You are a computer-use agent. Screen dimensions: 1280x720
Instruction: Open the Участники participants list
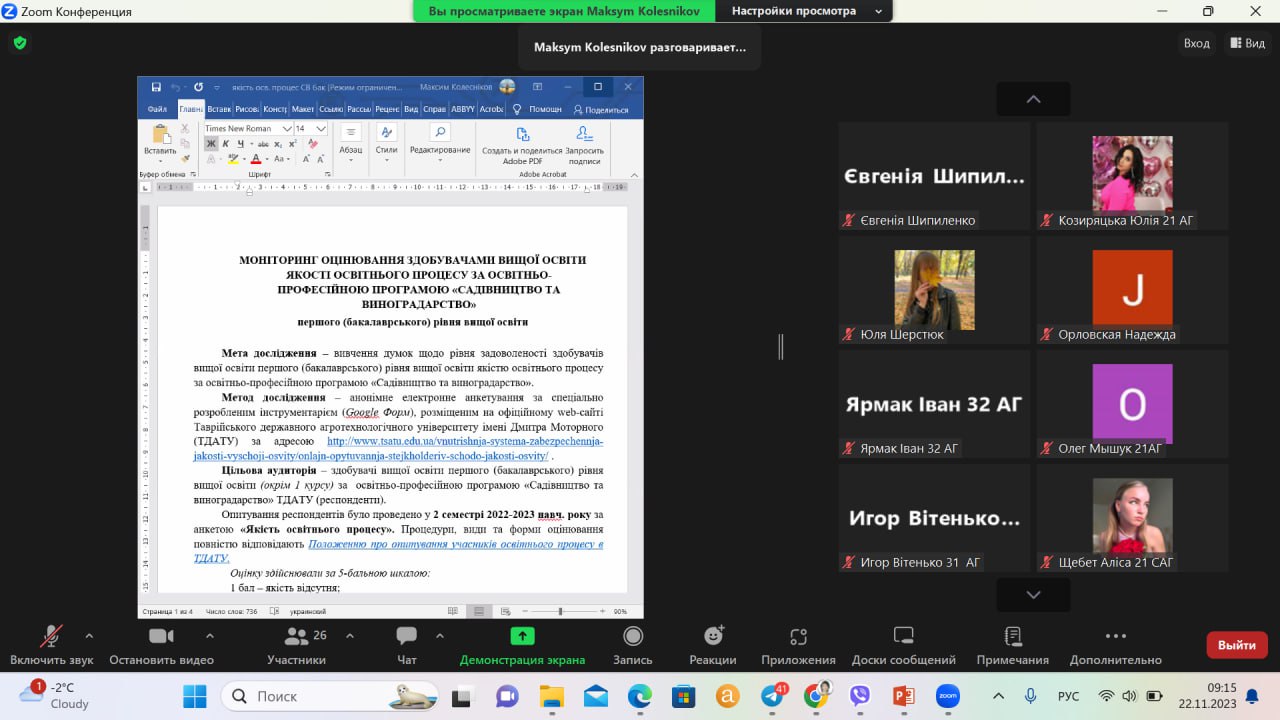click(296, 645)
